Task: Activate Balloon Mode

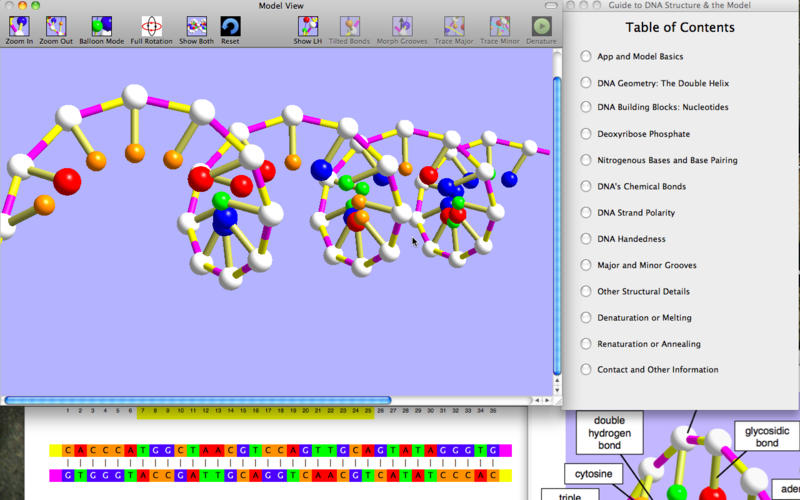Action: coord(102,30)
